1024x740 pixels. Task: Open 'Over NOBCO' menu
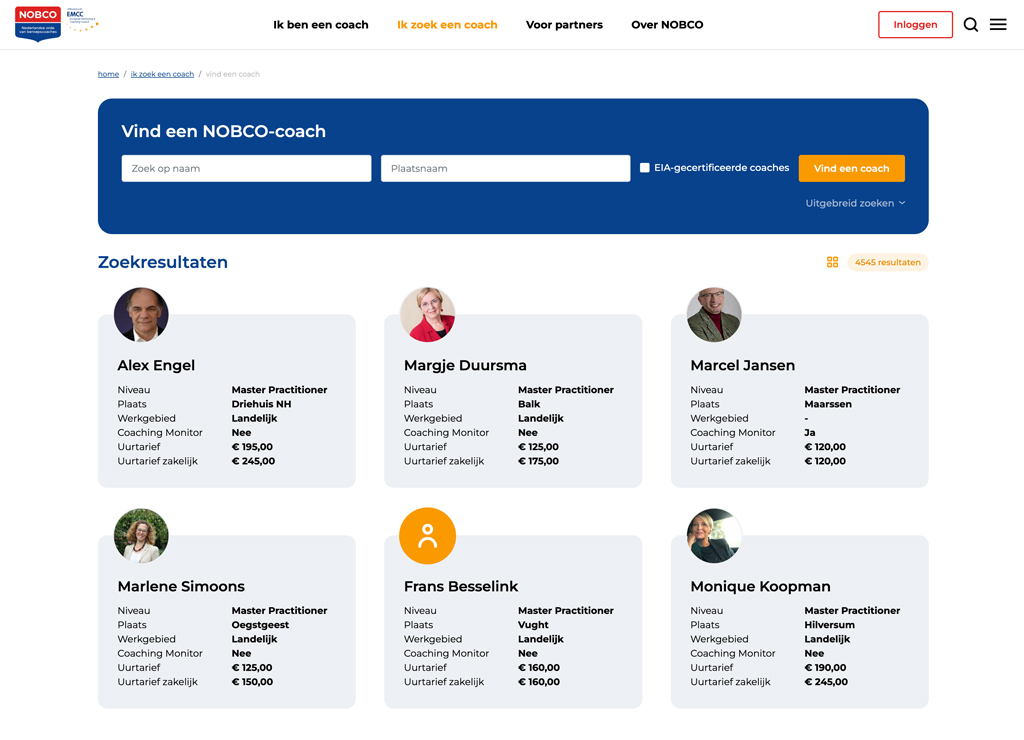[x=667, y=25]
